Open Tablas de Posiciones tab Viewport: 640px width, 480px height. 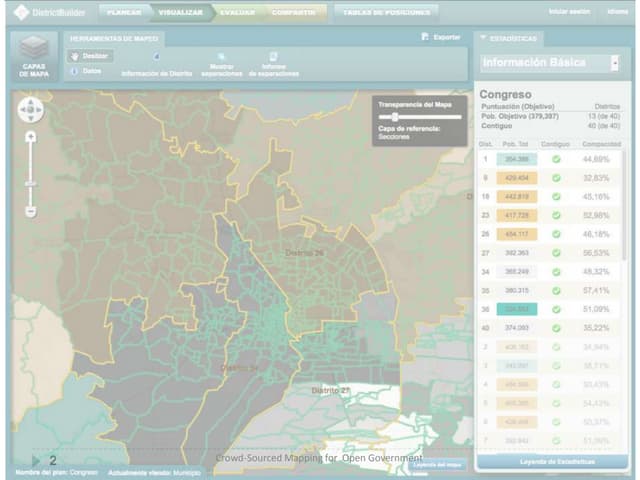pyautogui.click(x=386, y=13)
